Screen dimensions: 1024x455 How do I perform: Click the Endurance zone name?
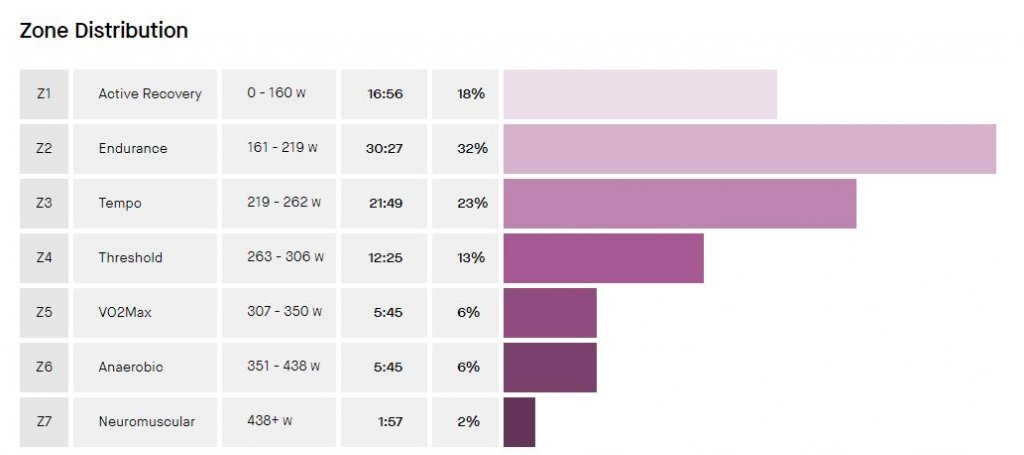[x=133, y=148]
